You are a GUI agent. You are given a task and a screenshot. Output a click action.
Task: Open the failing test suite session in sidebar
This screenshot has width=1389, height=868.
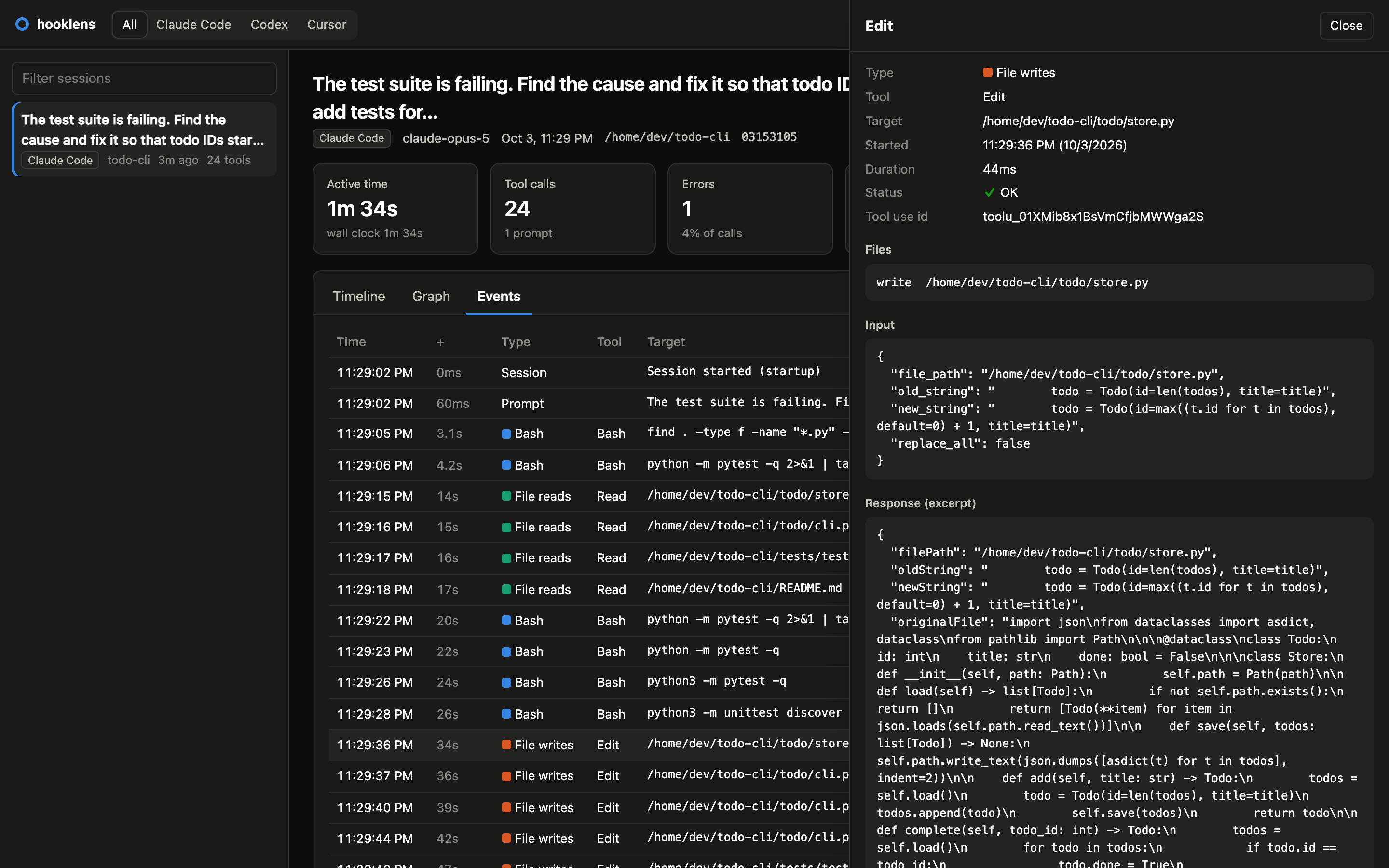[x=144, y=139]
